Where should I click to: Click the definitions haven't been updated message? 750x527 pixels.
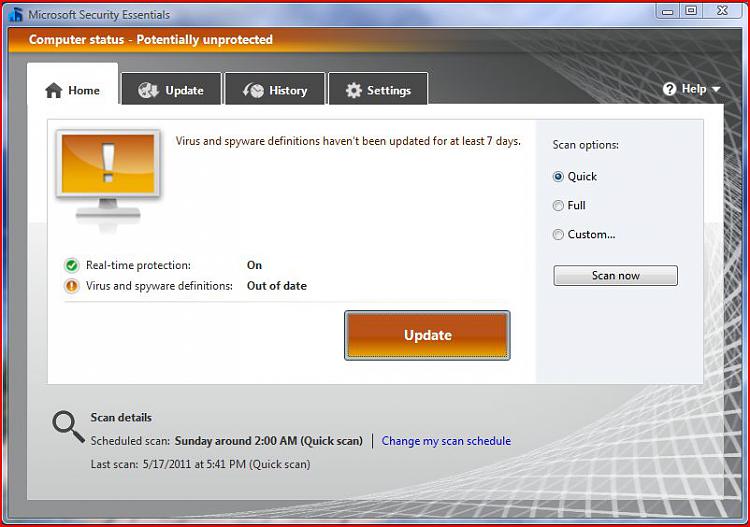348,142
